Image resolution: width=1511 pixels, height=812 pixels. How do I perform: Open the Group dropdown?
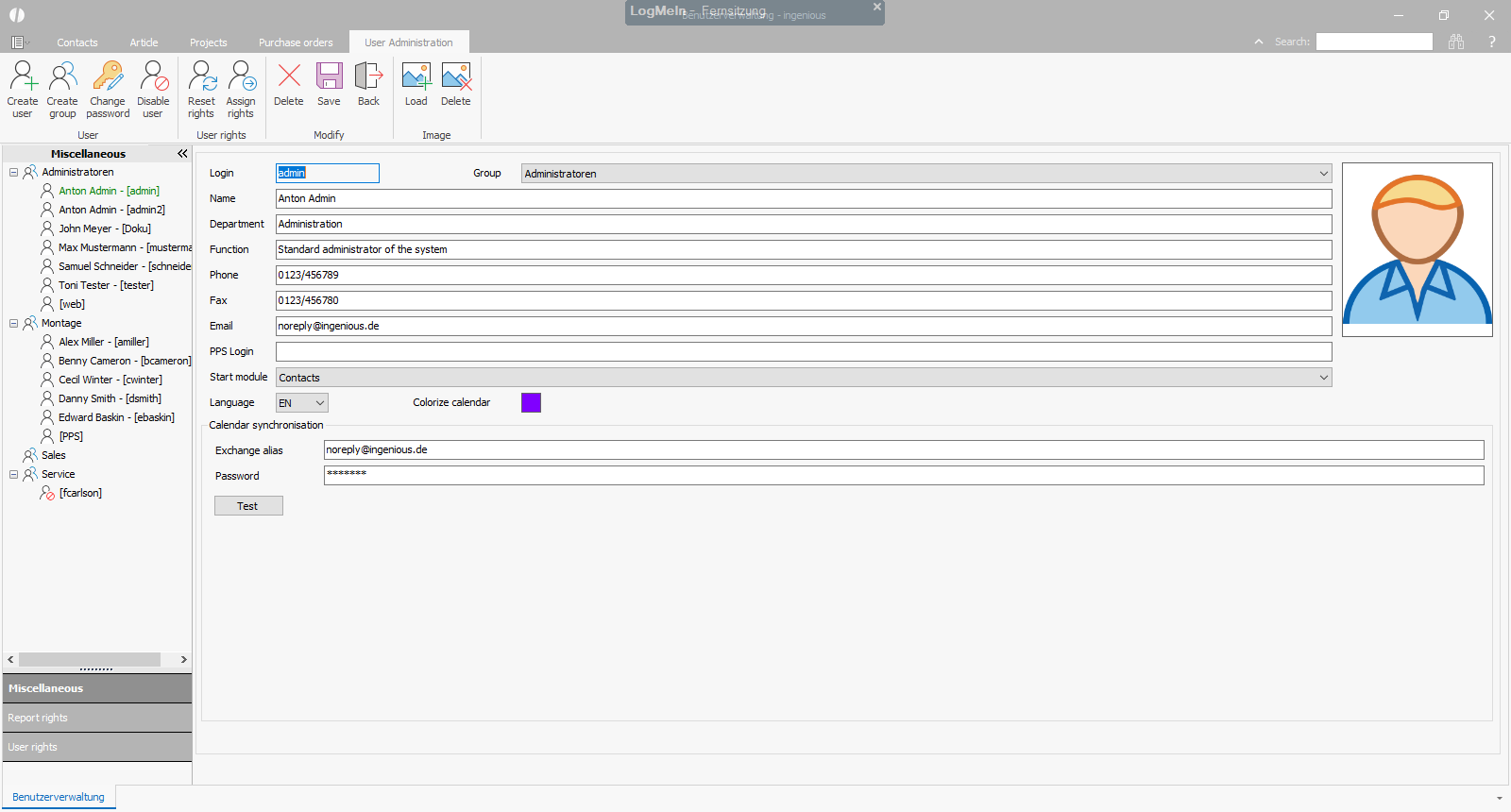pos(1323,174)
